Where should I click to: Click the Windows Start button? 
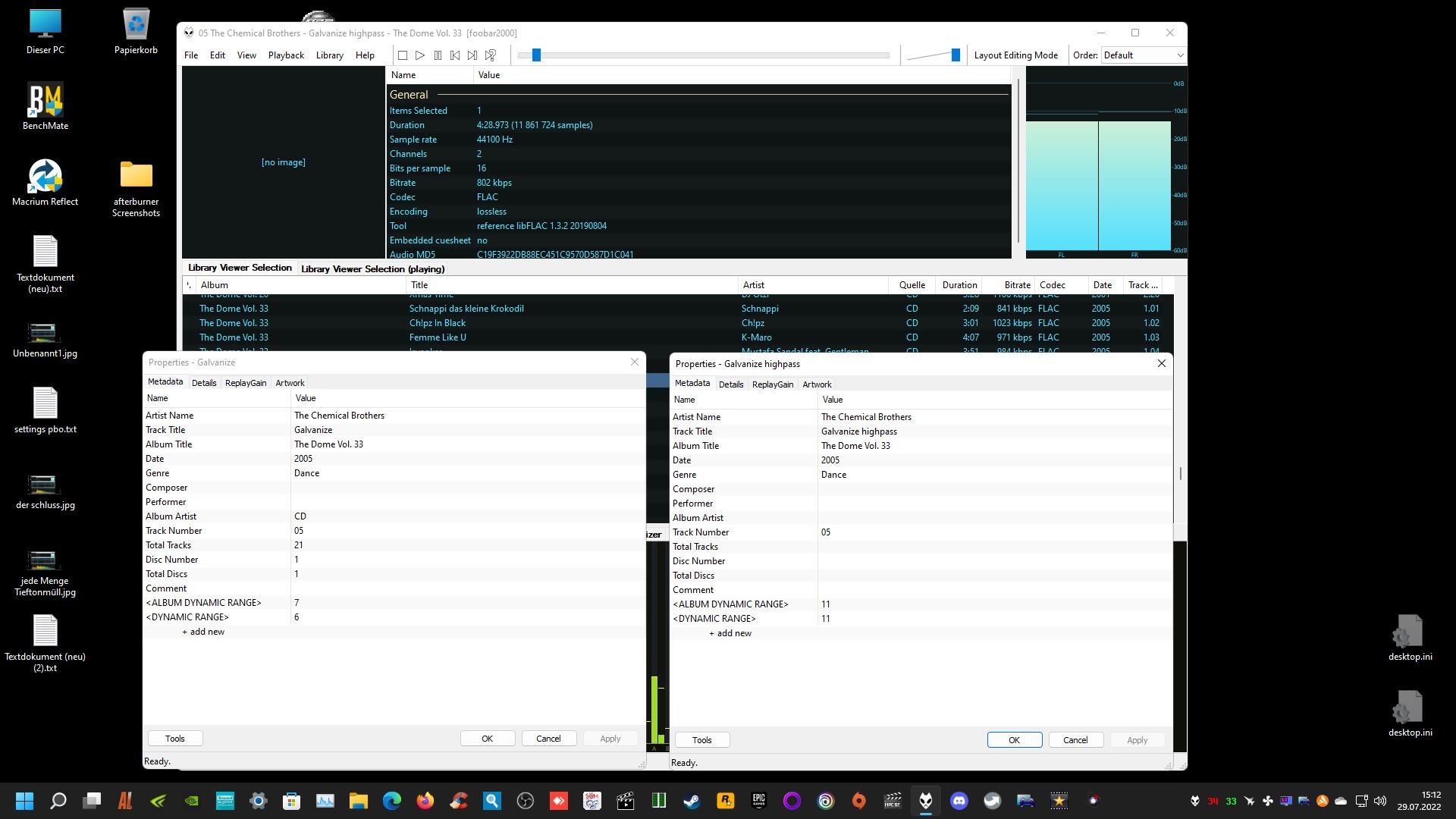point(24,801)
